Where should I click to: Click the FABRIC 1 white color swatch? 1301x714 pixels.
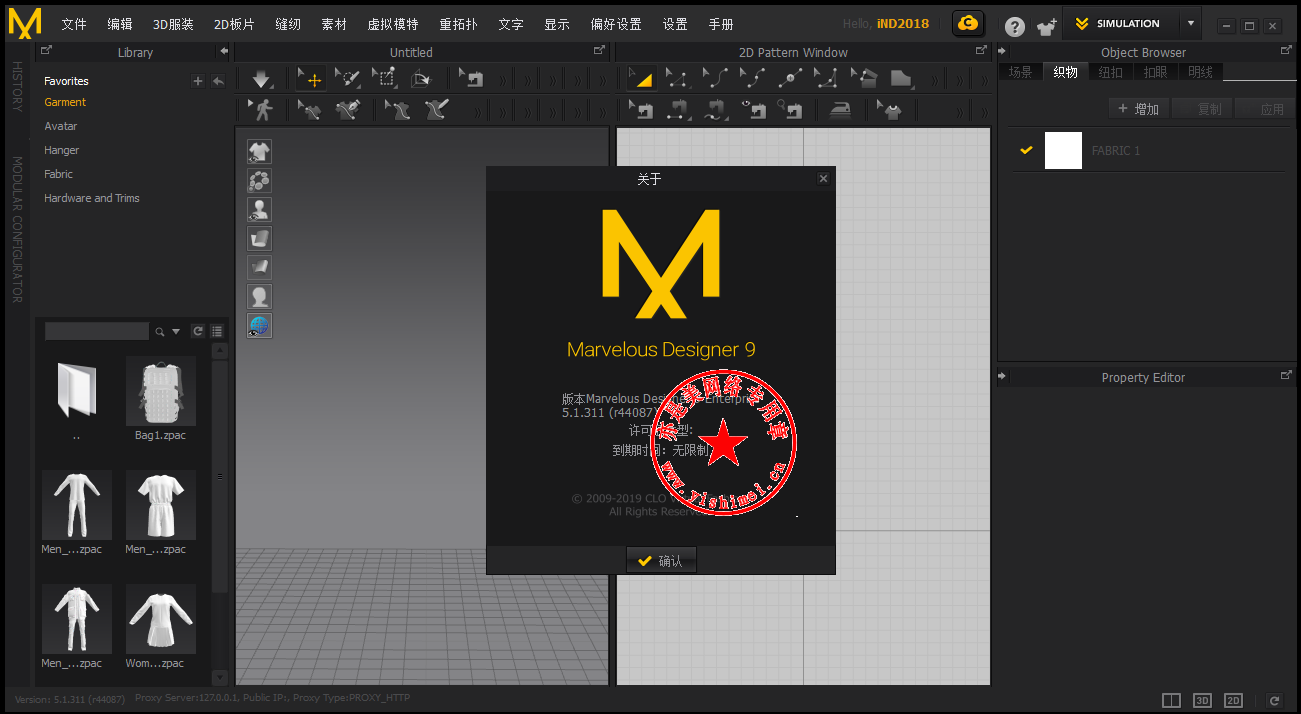tap(1063, 150)
